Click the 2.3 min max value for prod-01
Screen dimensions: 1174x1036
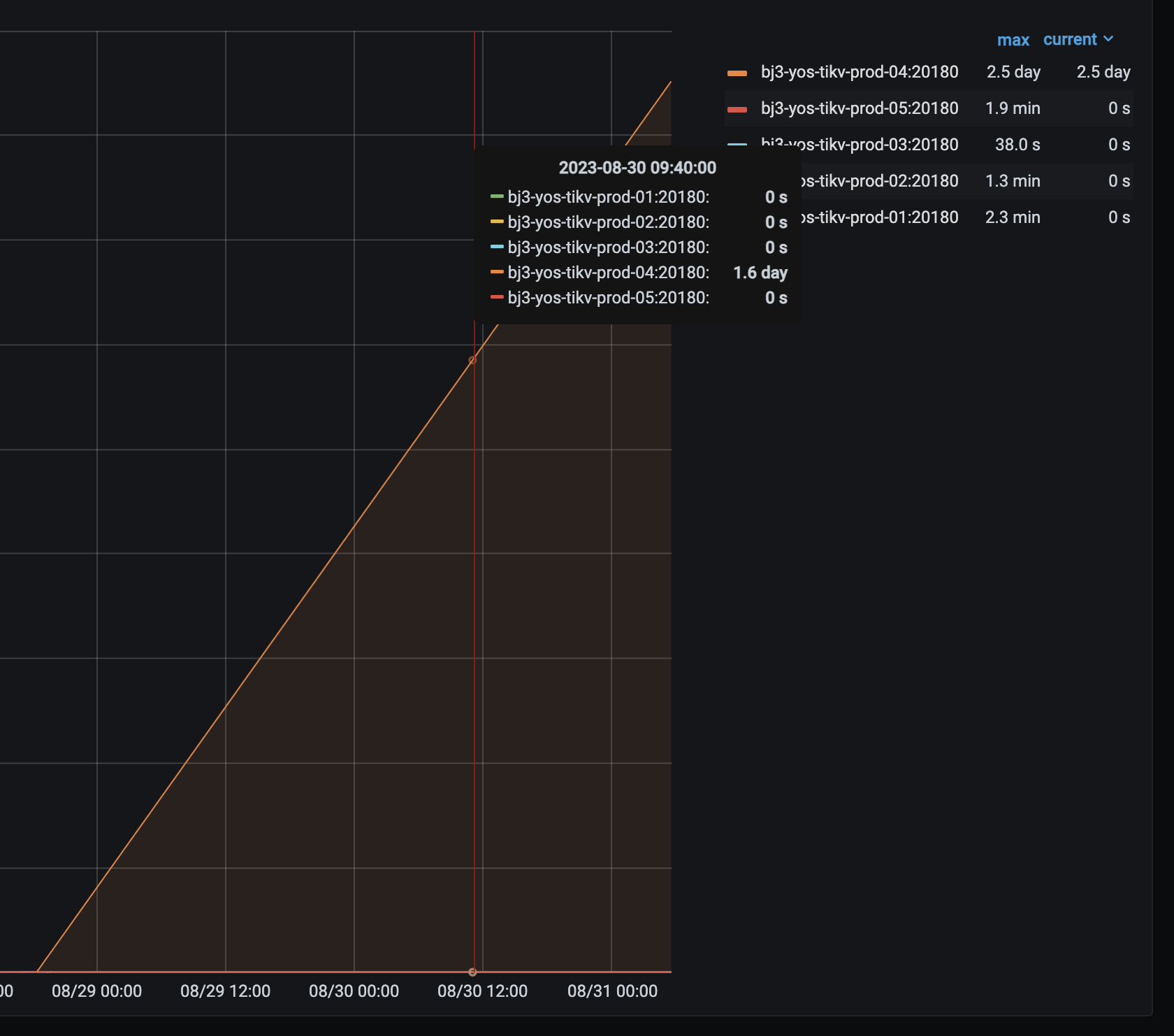coord(1013,217)
